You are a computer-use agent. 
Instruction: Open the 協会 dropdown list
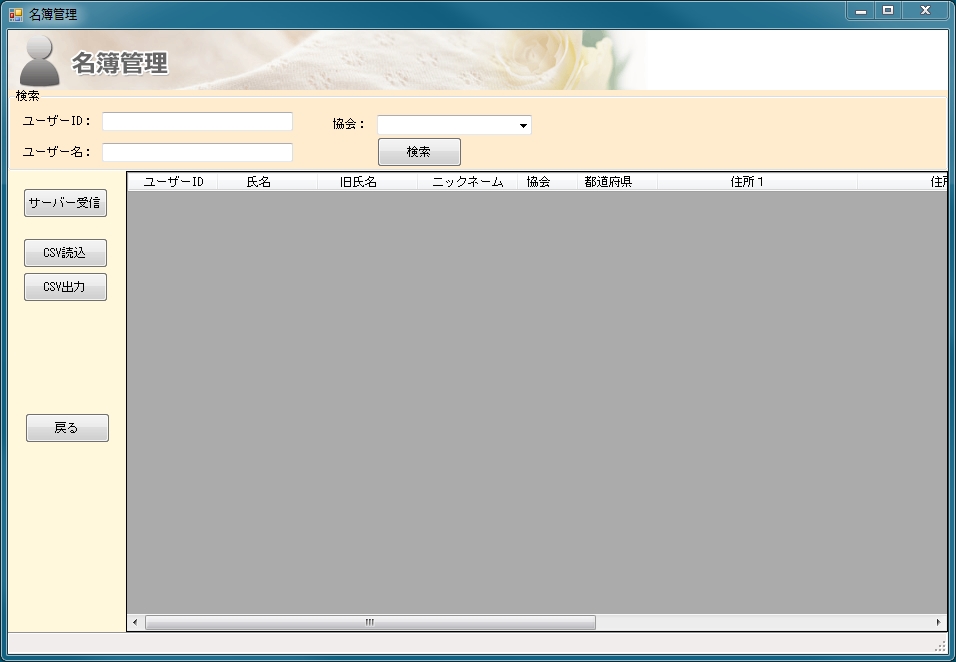click(x=522, y=126)
